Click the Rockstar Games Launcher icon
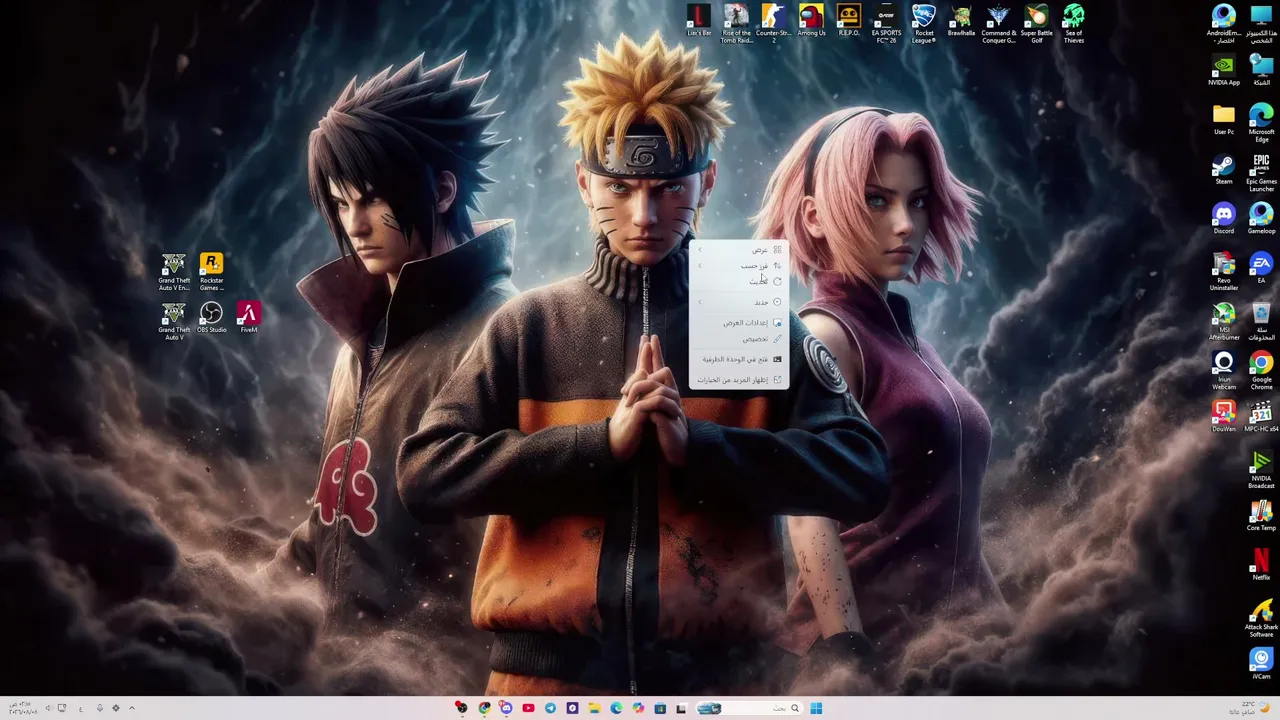The height and width of the screenshot is (720, 1280). 211,272
